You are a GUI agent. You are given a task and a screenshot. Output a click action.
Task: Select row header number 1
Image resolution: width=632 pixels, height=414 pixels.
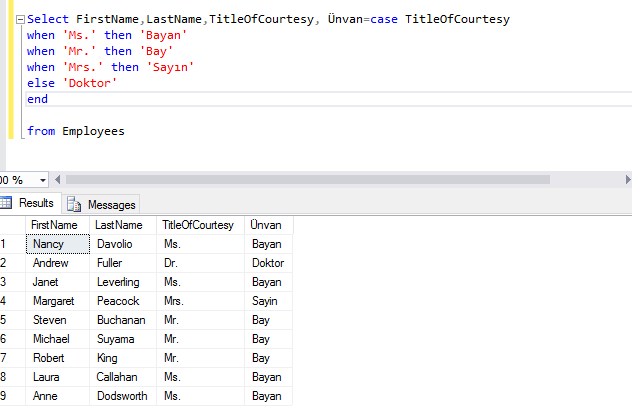click(12, 244)
